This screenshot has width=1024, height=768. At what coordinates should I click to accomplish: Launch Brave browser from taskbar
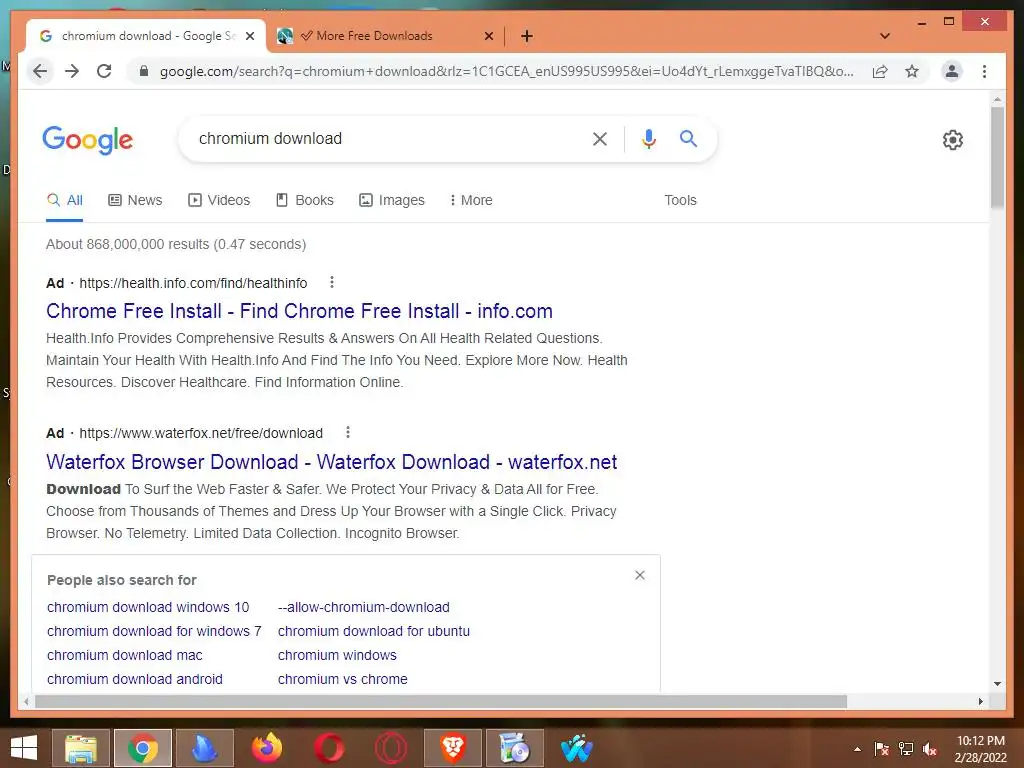pos(453,748)
